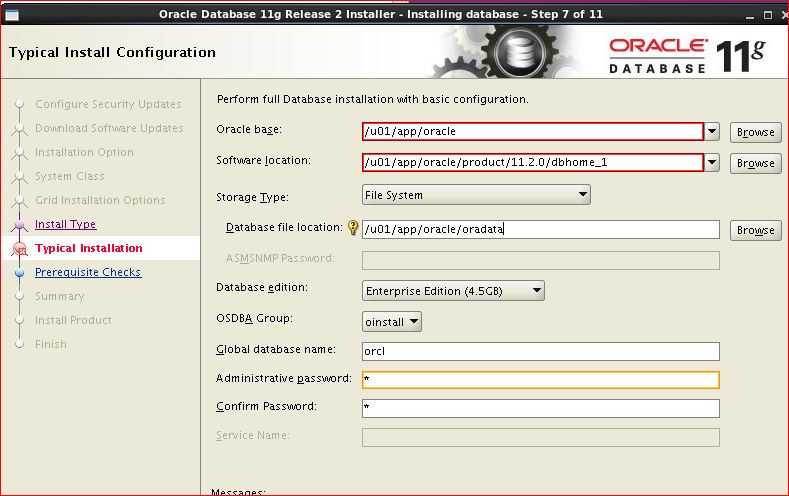789x496 pixels.
Task: Open the Storage Type File System dropdown
Action: point(476,195)
